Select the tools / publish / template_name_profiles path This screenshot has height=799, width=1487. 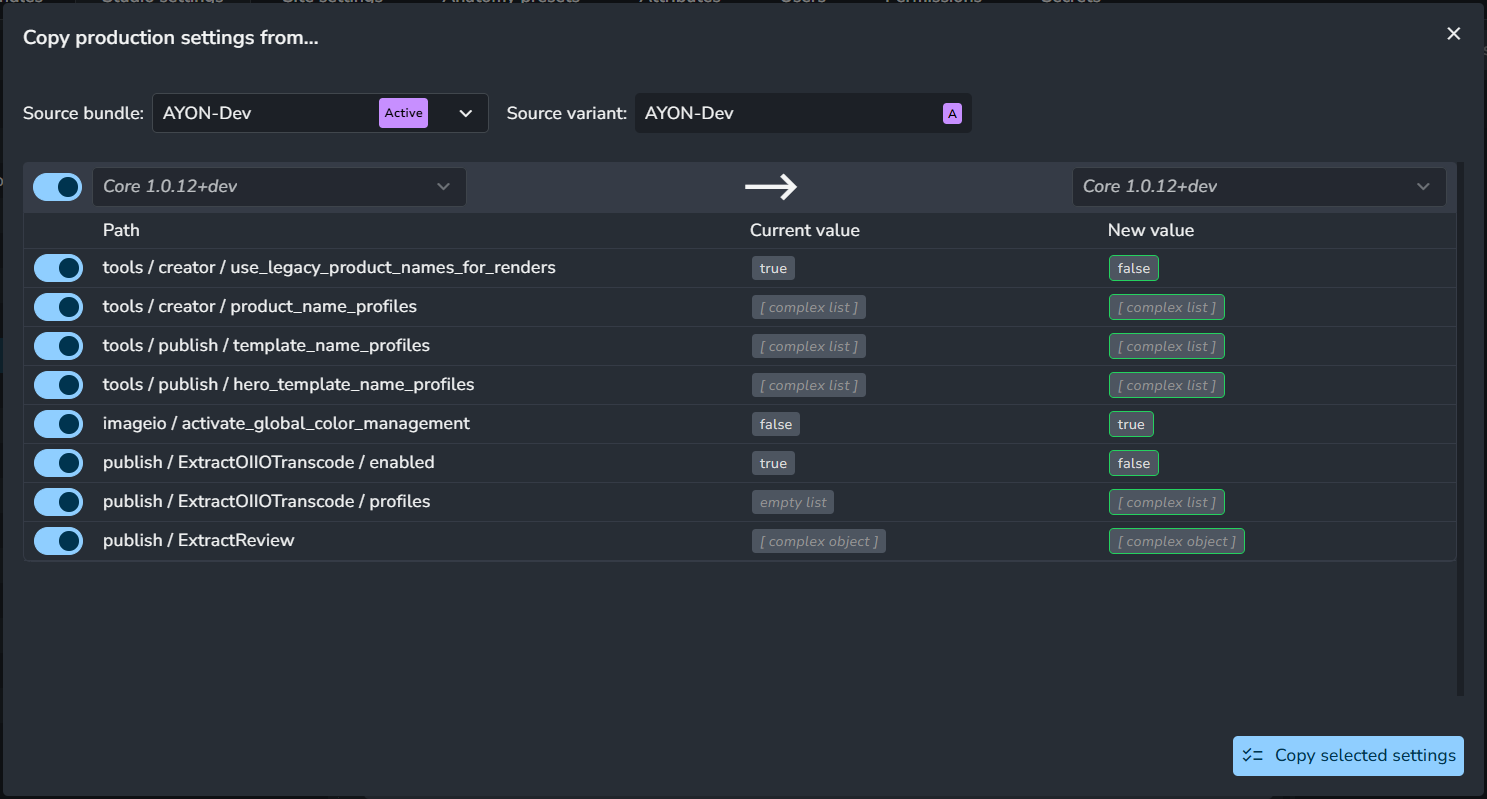(266, 346)
